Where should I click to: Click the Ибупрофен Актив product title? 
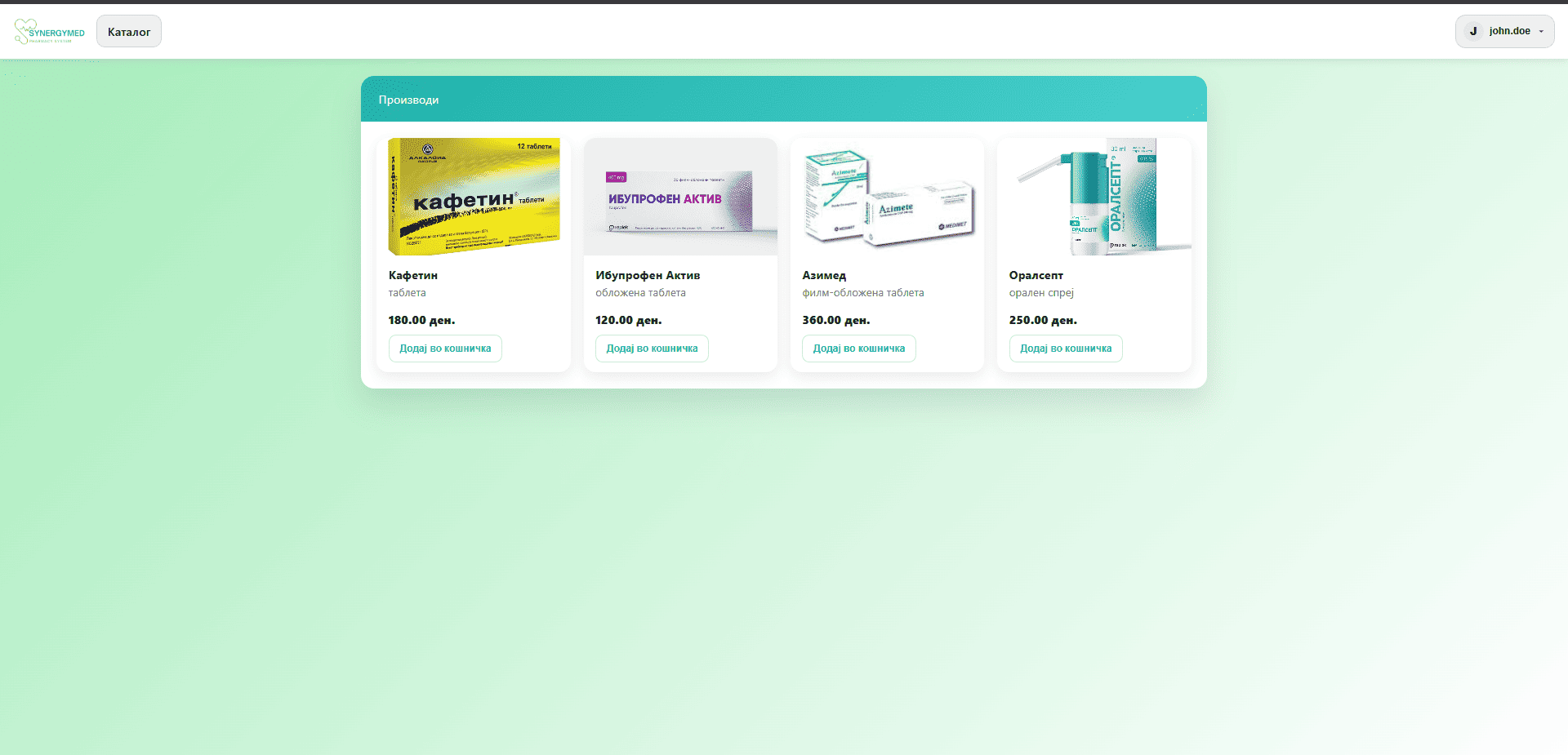pos(648,276)
